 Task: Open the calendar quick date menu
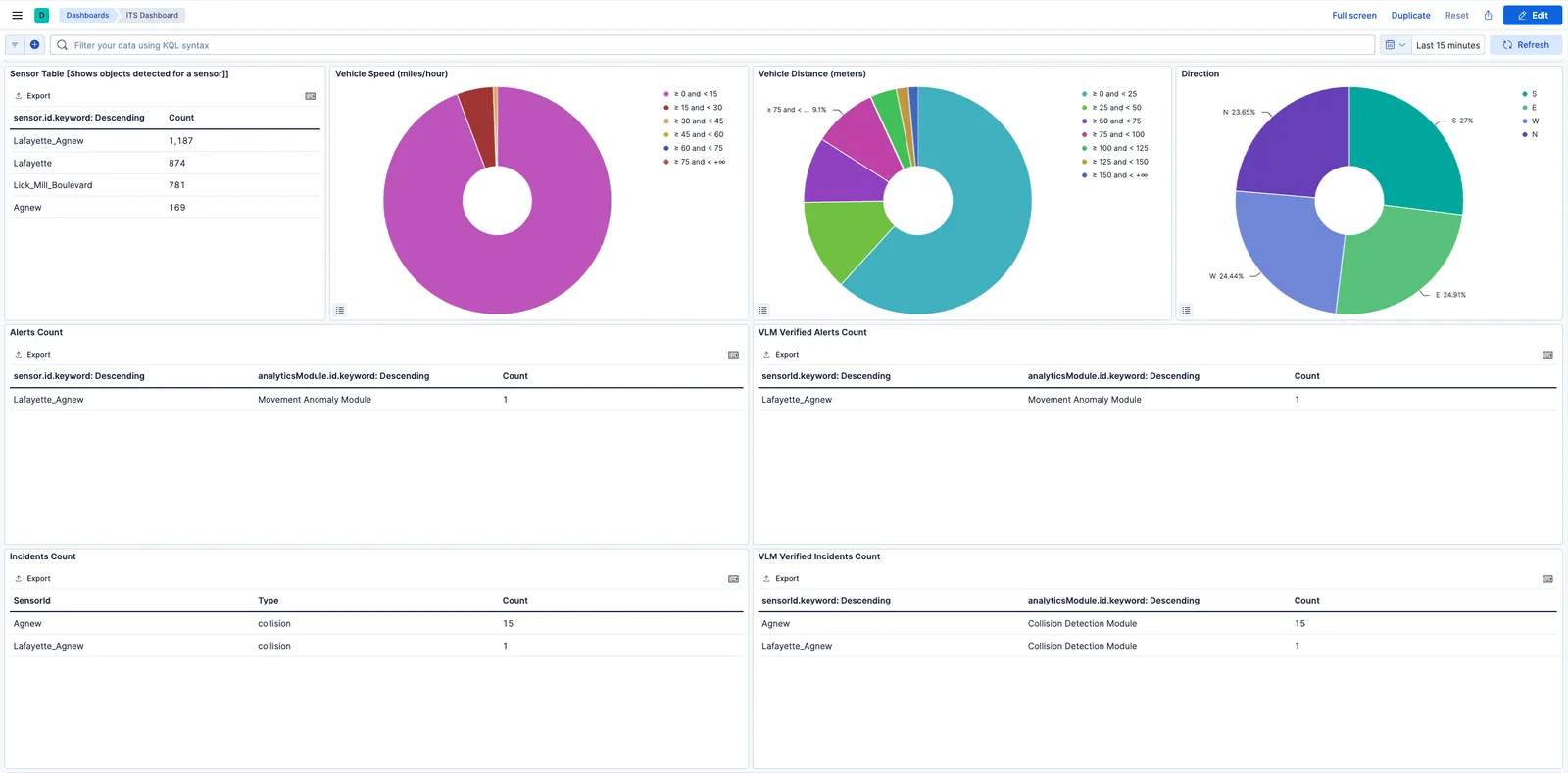(x=1396, y=45)
